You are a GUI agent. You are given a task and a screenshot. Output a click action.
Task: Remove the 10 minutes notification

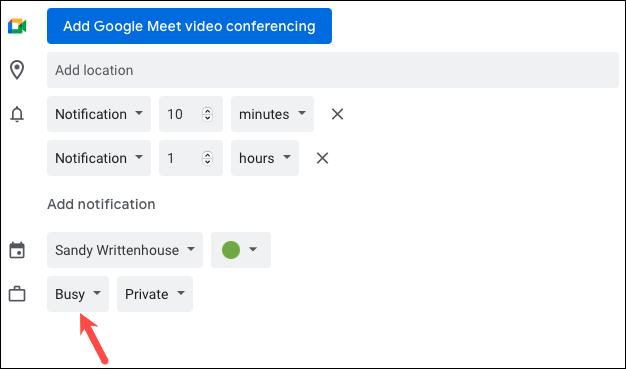(337, 114)
